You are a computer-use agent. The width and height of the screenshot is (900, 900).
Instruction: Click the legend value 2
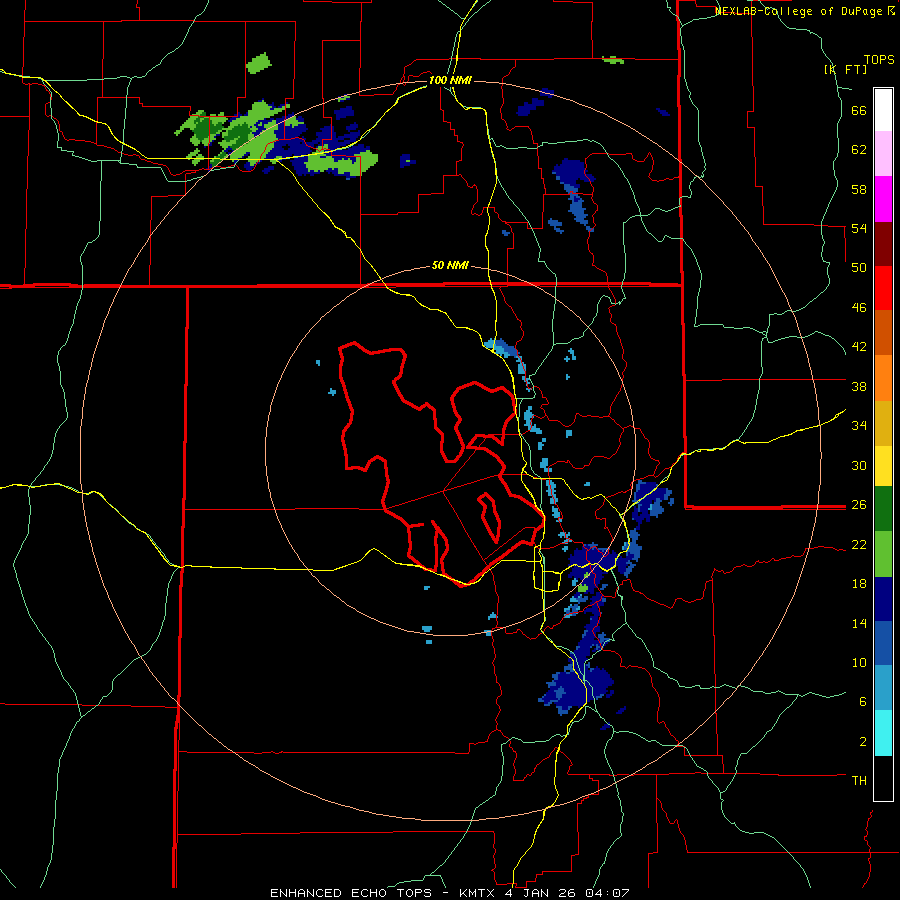[863, 742]
